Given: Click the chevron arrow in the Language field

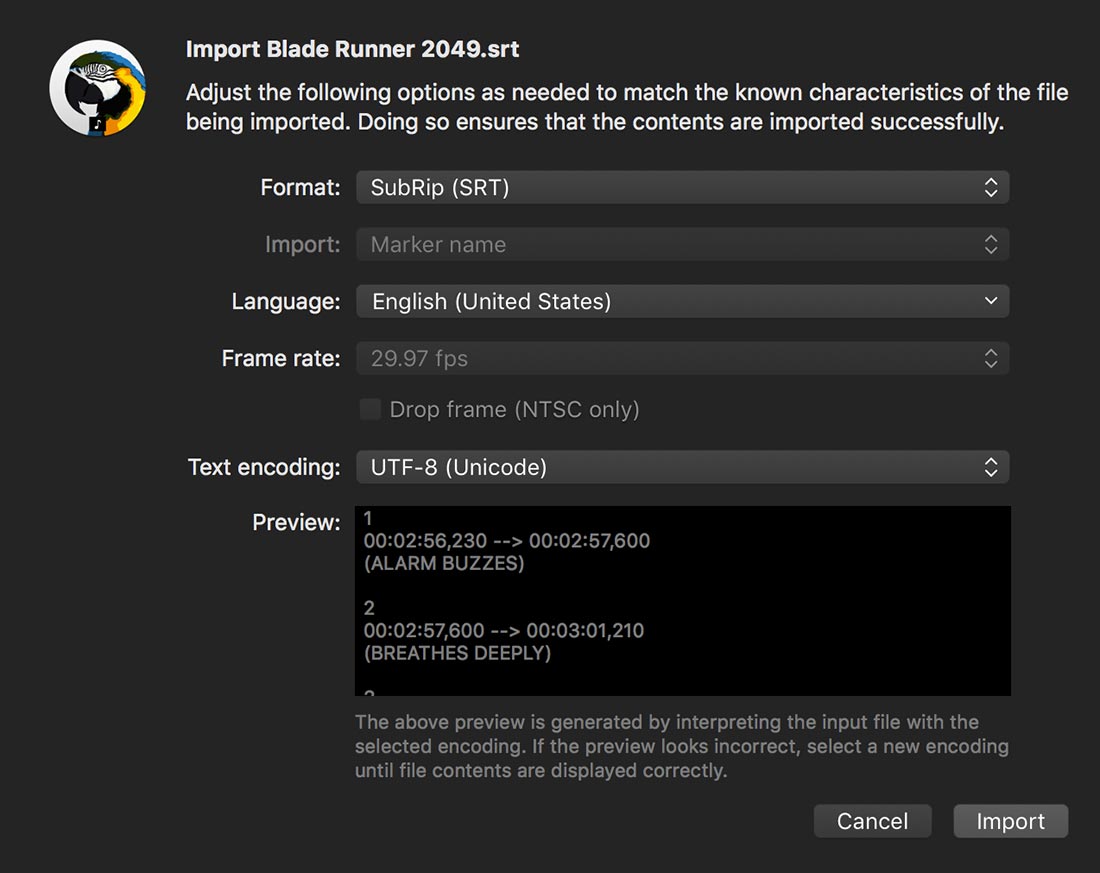Looking at the screenshot, I should coord(990,301).
